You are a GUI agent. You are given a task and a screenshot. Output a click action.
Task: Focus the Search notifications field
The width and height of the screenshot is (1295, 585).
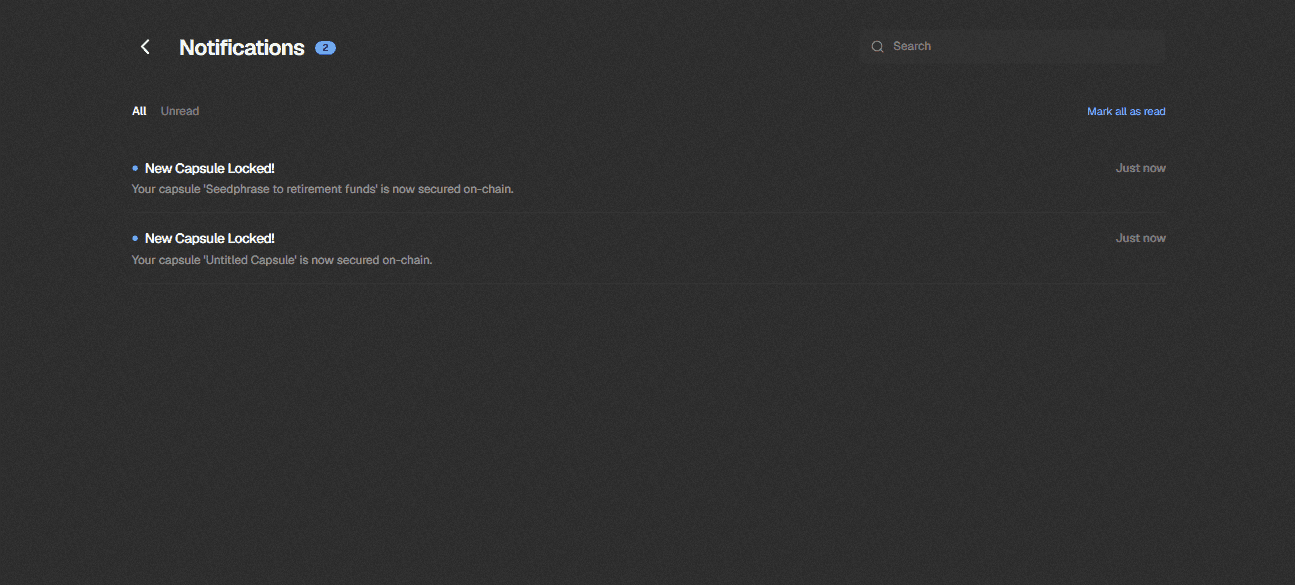point(1013,46)
